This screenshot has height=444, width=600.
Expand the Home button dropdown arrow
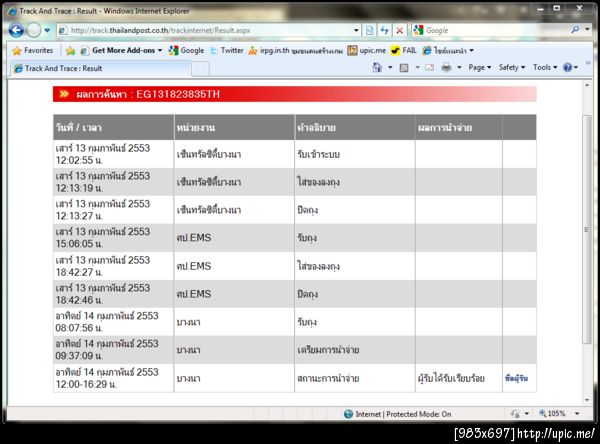click(390, 68)
